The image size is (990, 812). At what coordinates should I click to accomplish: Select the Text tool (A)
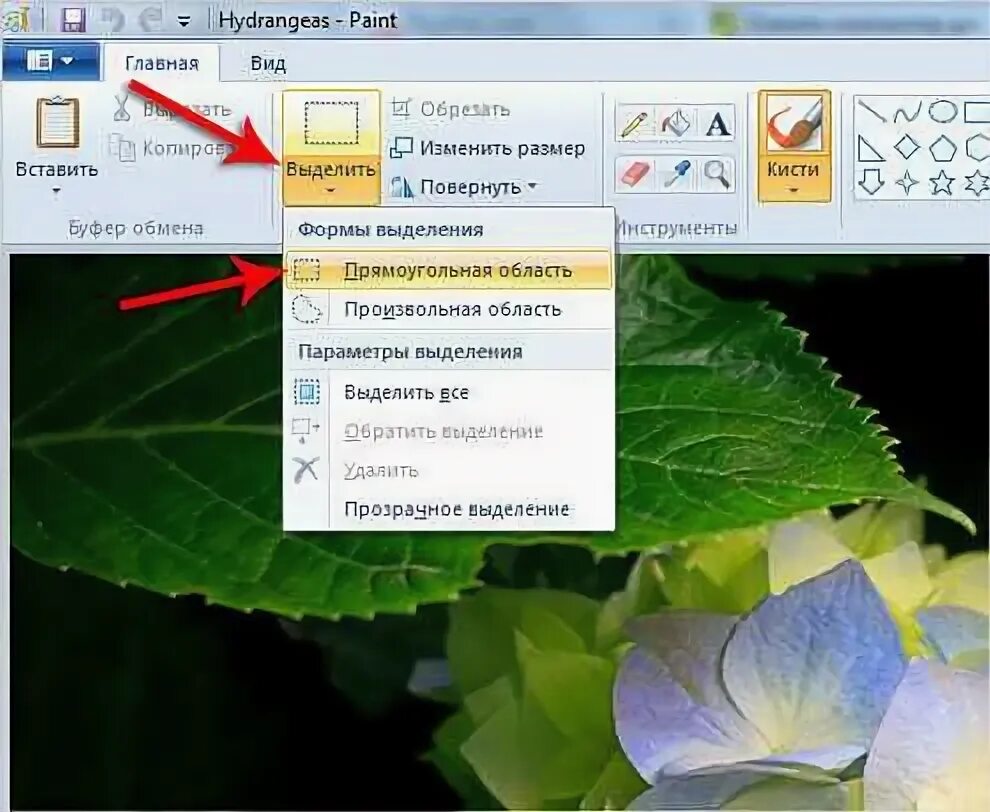coord(717,123)
